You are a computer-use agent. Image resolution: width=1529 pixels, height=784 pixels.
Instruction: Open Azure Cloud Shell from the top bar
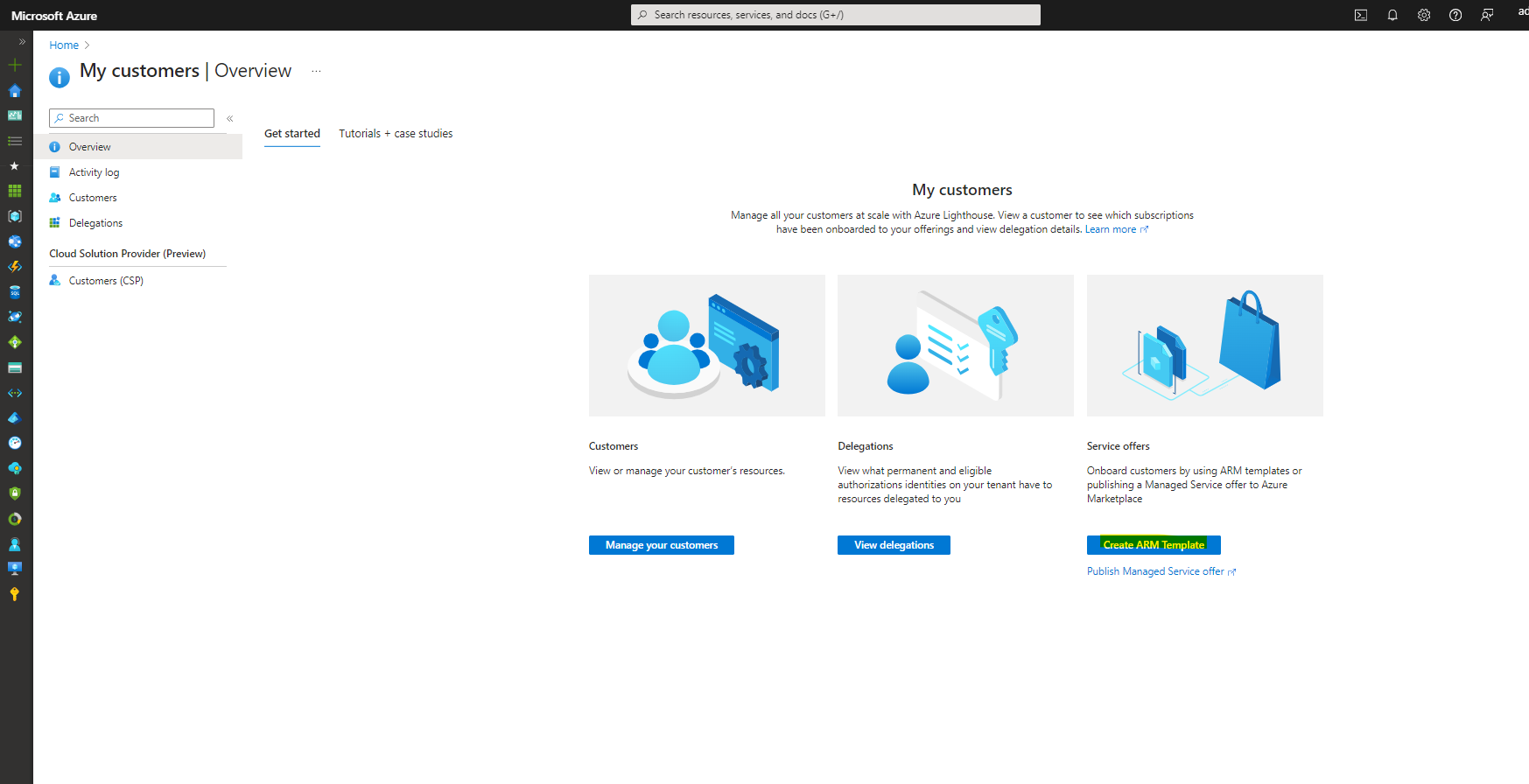click(1361, 15)
